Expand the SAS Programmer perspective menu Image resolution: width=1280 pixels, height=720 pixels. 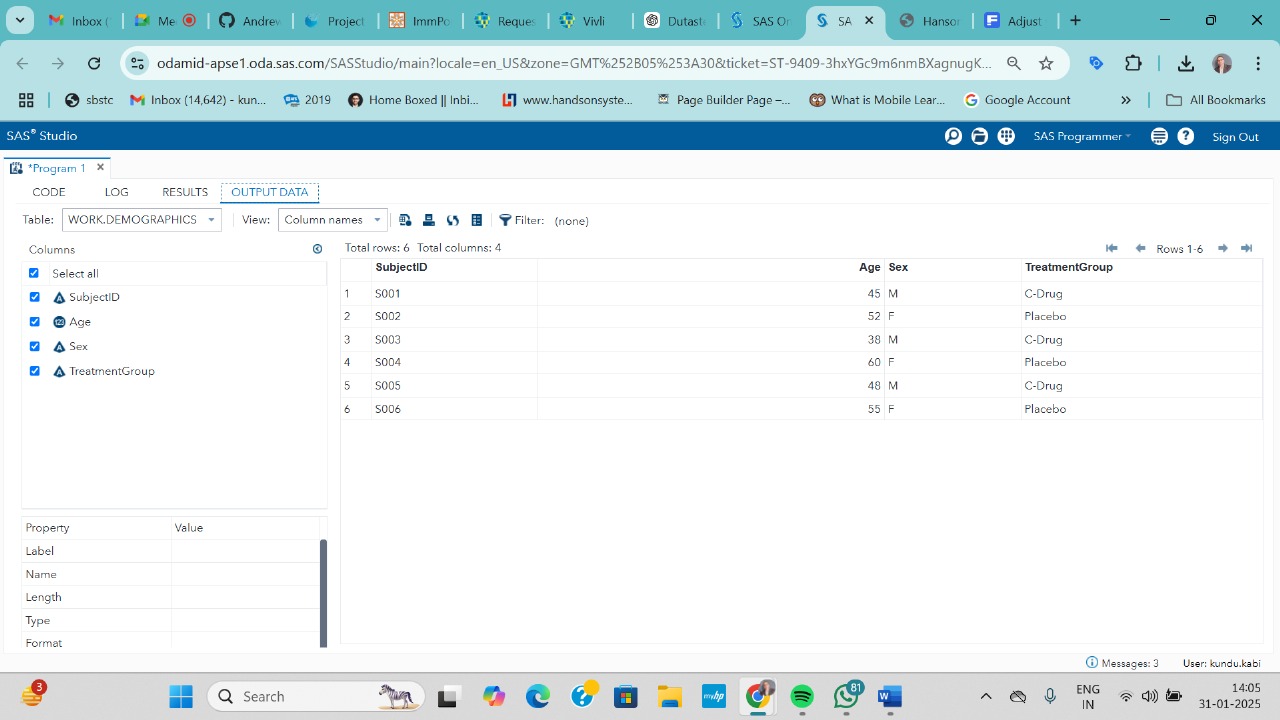(x=1082, y=136)
